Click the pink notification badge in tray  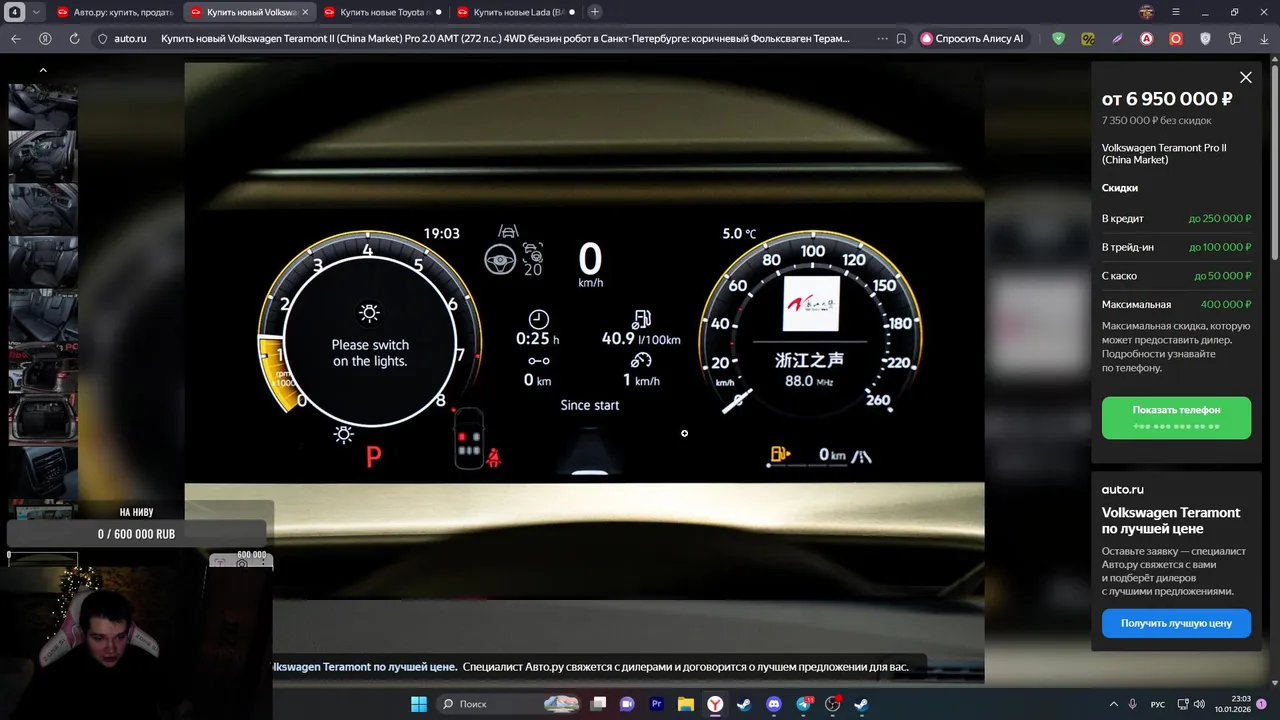click(x=1261, y=704)
